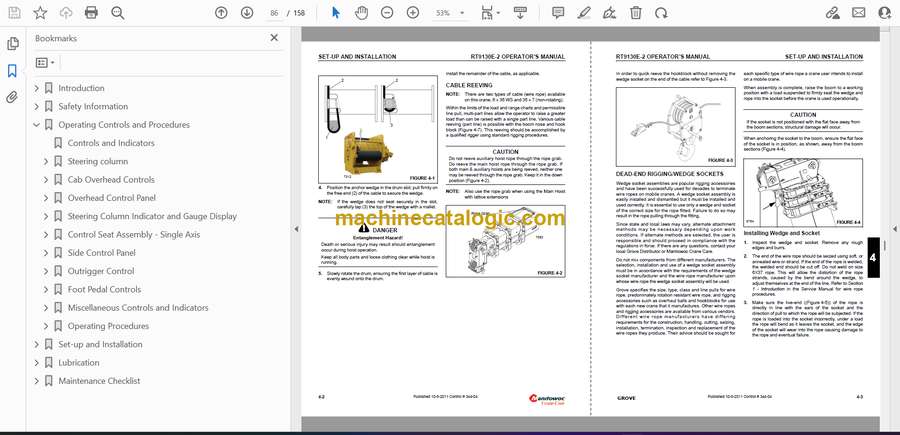Screen dimensions: 900x435
Task: Open the Attachments panel in sidebar
Action: point(12,98)
